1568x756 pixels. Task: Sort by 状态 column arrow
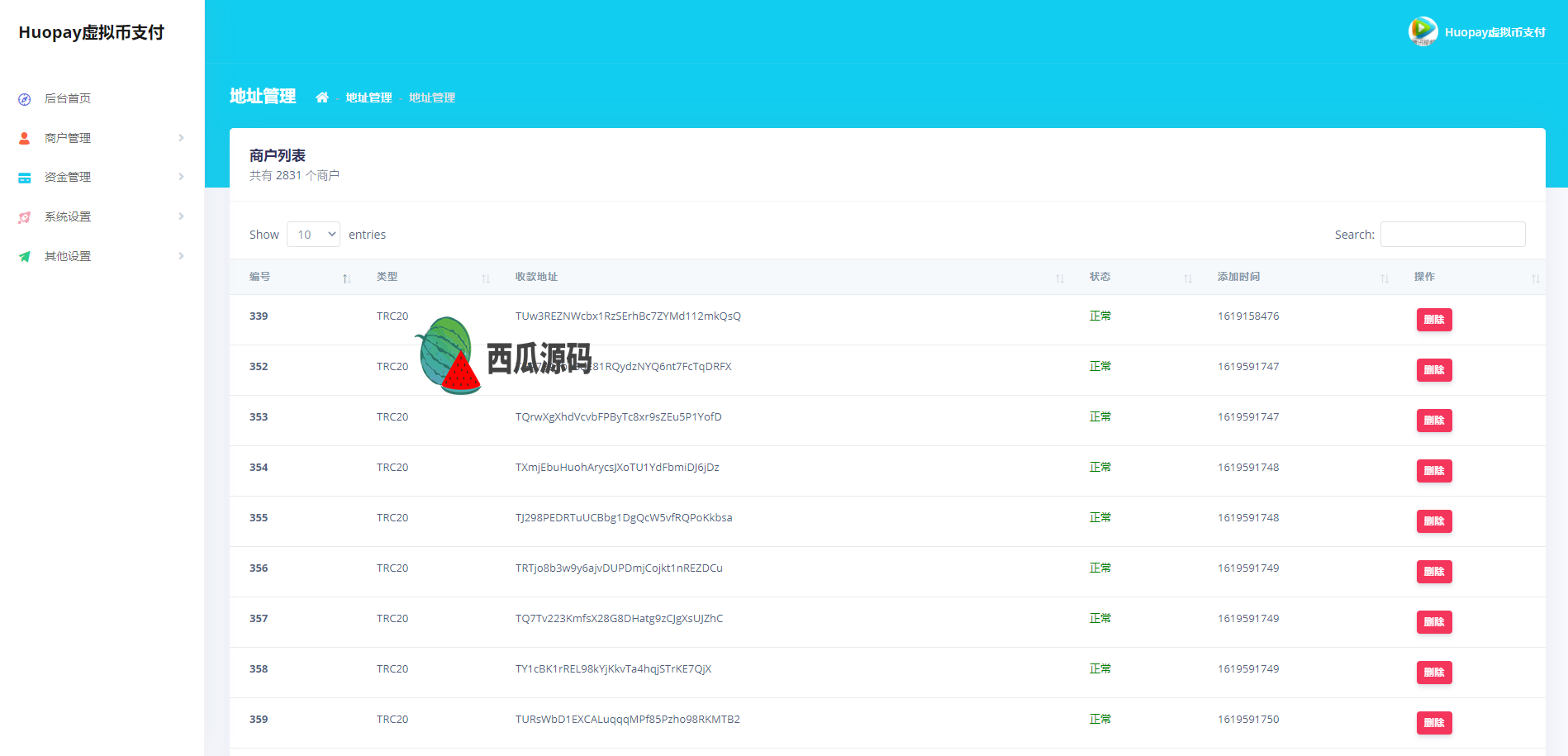[1188, 278]
